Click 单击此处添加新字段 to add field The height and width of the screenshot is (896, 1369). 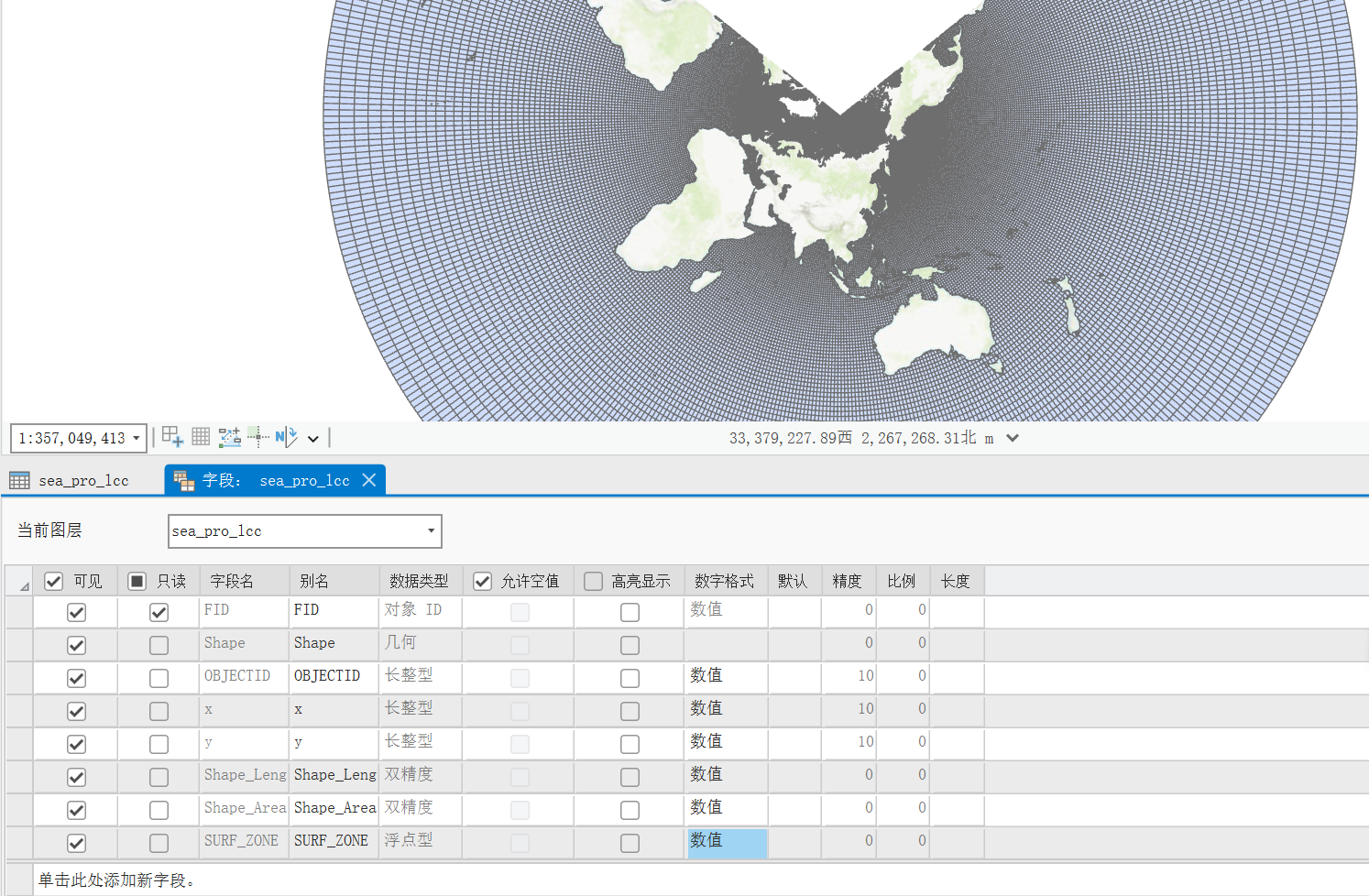tap(116, 880)
